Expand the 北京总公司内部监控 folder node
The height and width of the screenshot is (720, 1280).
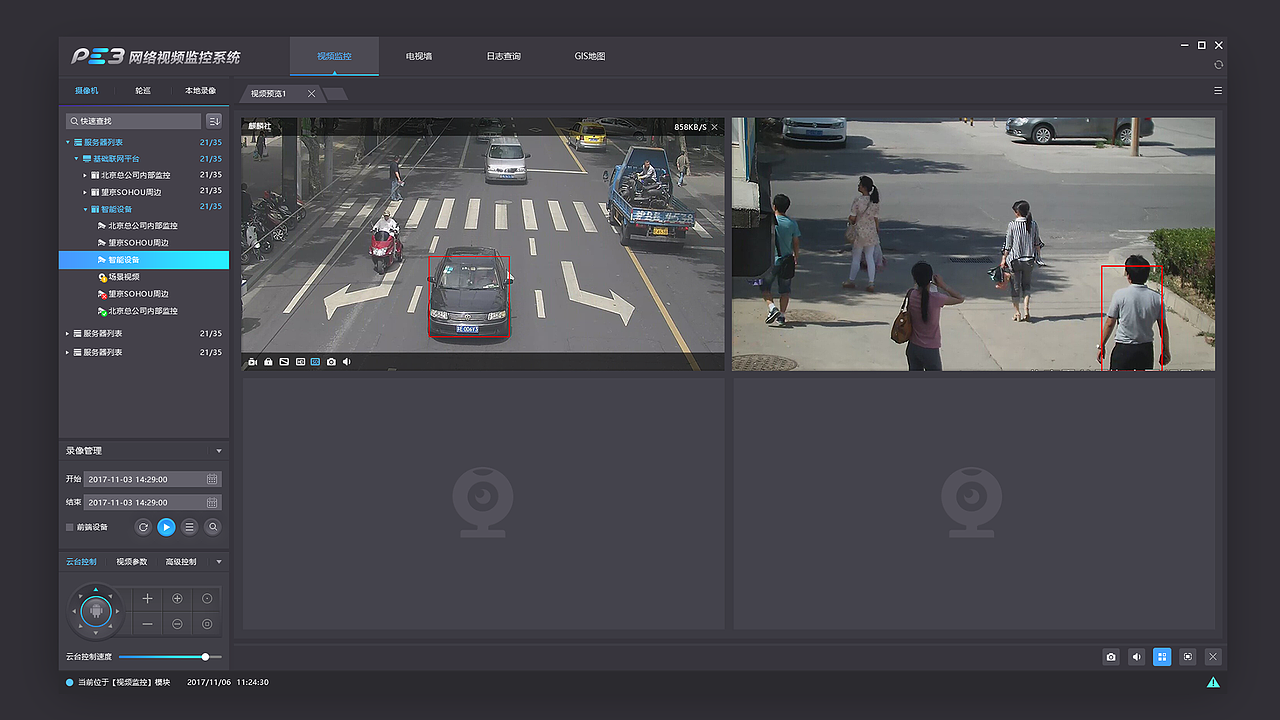tap(85, 175)
